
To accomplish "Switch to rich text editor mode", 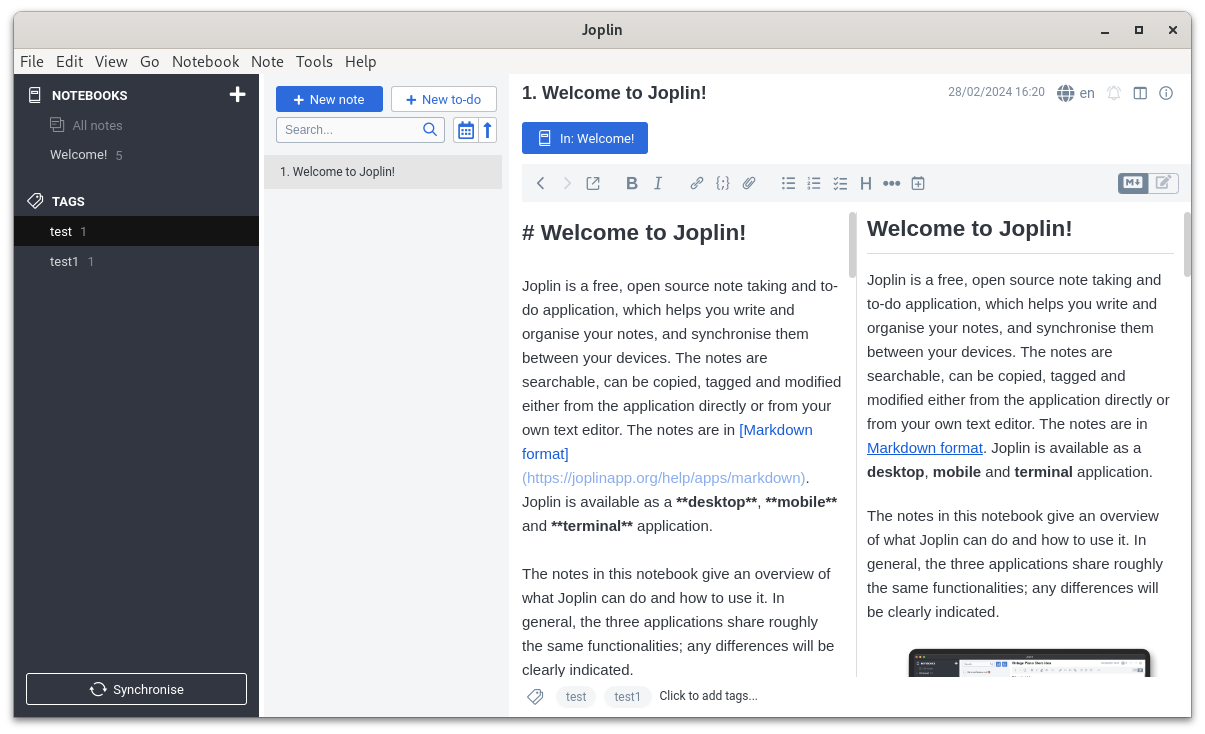I will click(x=1162, y=183).
